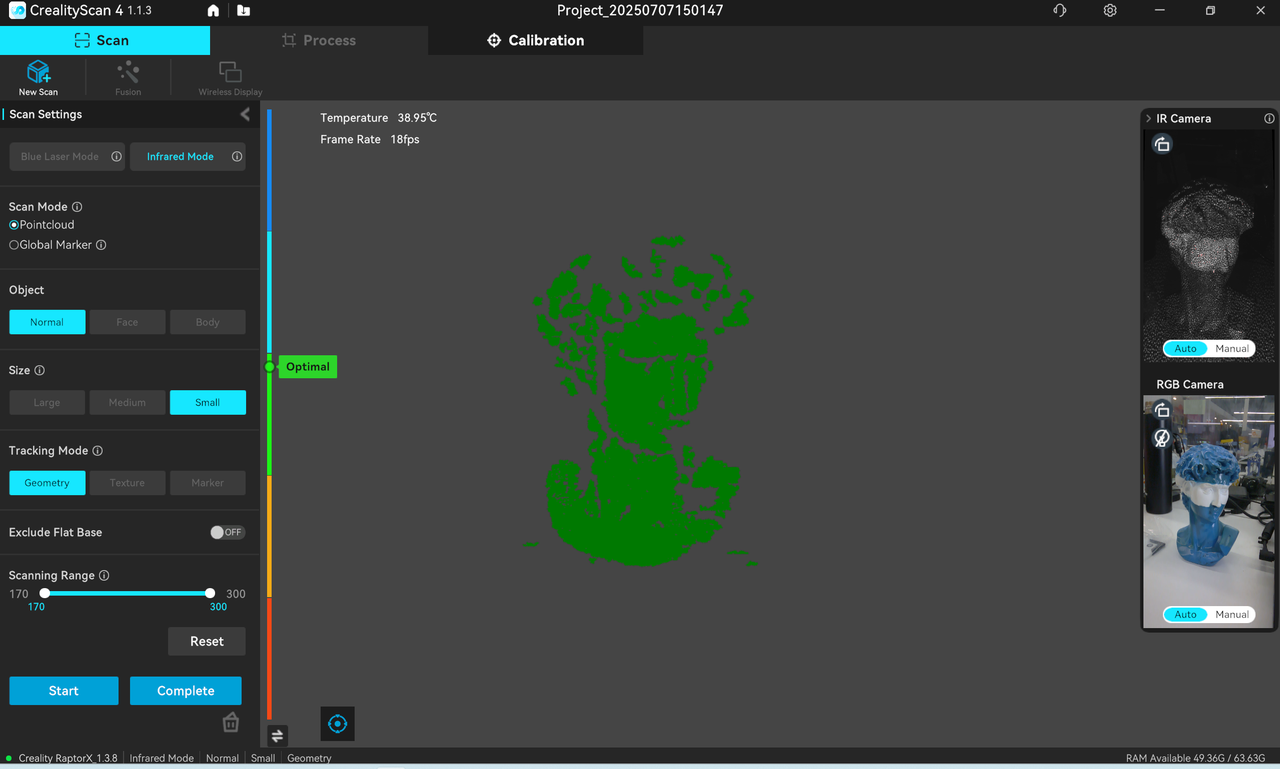Screen dimensions: 1280x769
Task: Show Tracking Mode info icon
Action: click(97, 451)
